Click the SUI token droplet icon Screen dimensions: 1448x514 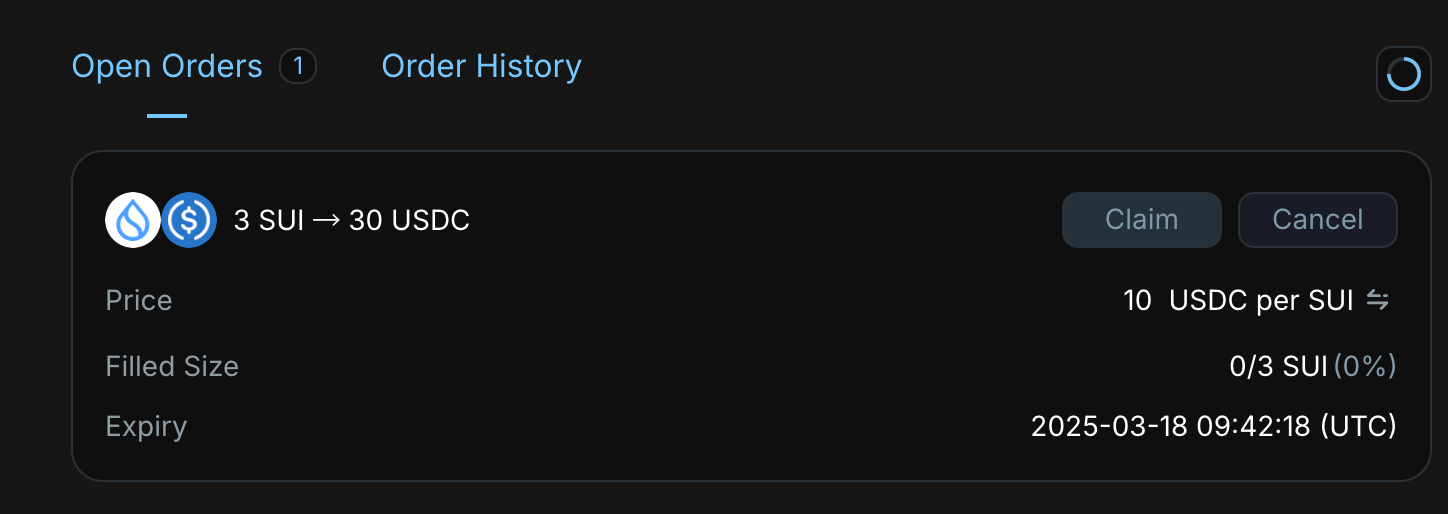tap(133, 220)
